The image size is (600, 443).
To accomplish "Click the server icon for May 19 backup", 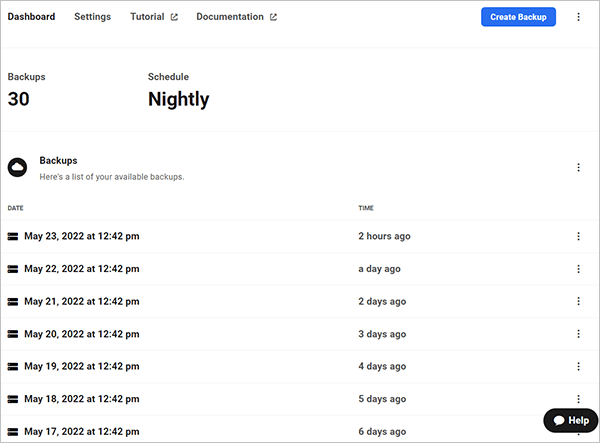I will 13,366.
